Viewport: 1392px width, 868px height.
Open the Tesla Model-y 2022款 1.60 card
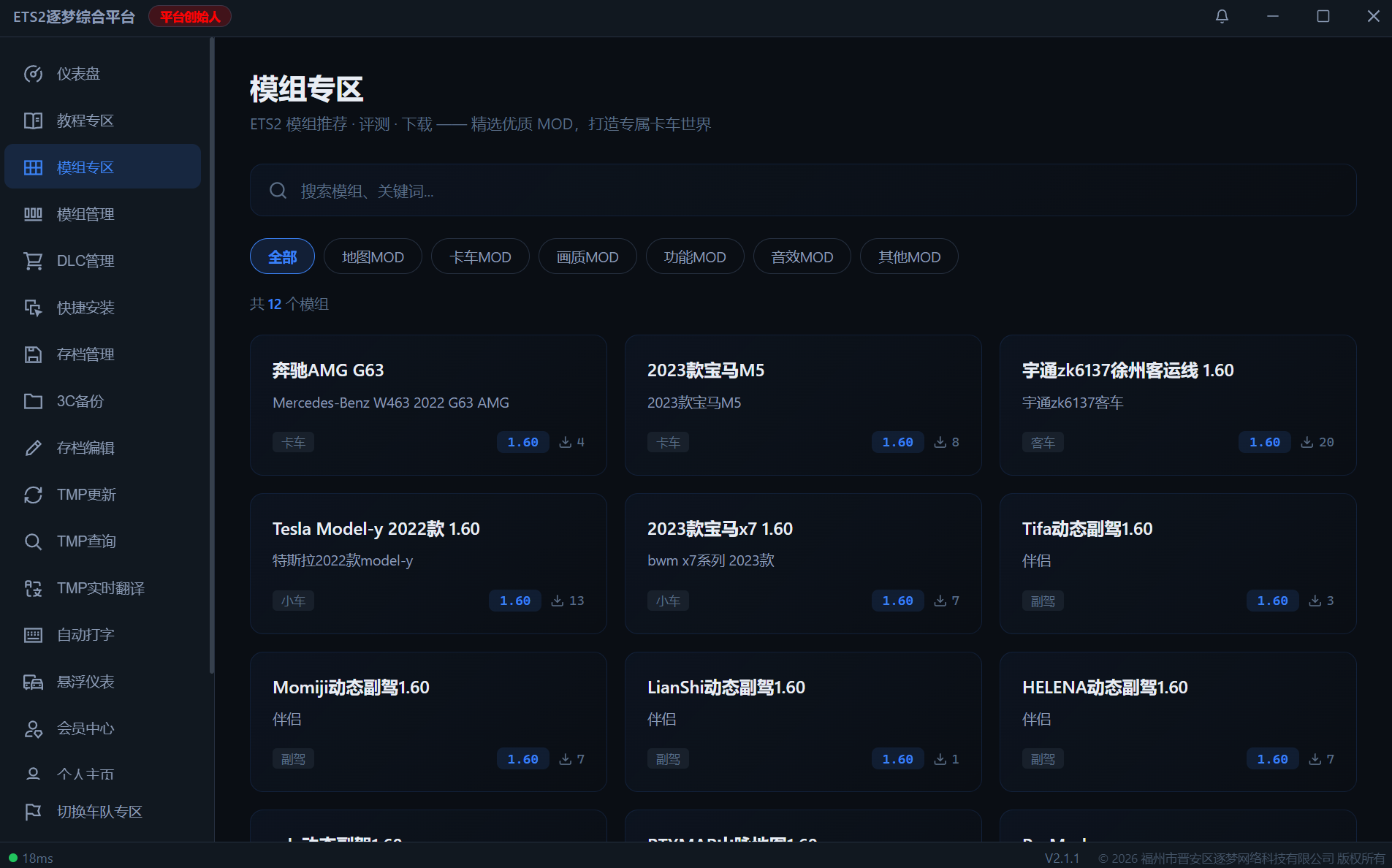point(428,563)
